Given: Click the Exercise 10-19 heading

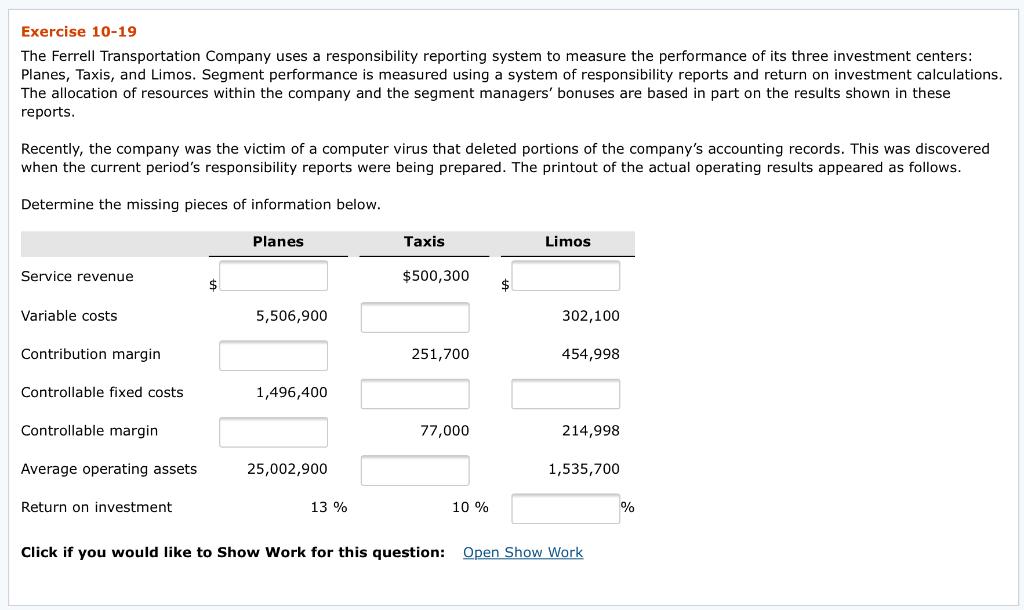Looking at the screenshot, I should [79, 31].
